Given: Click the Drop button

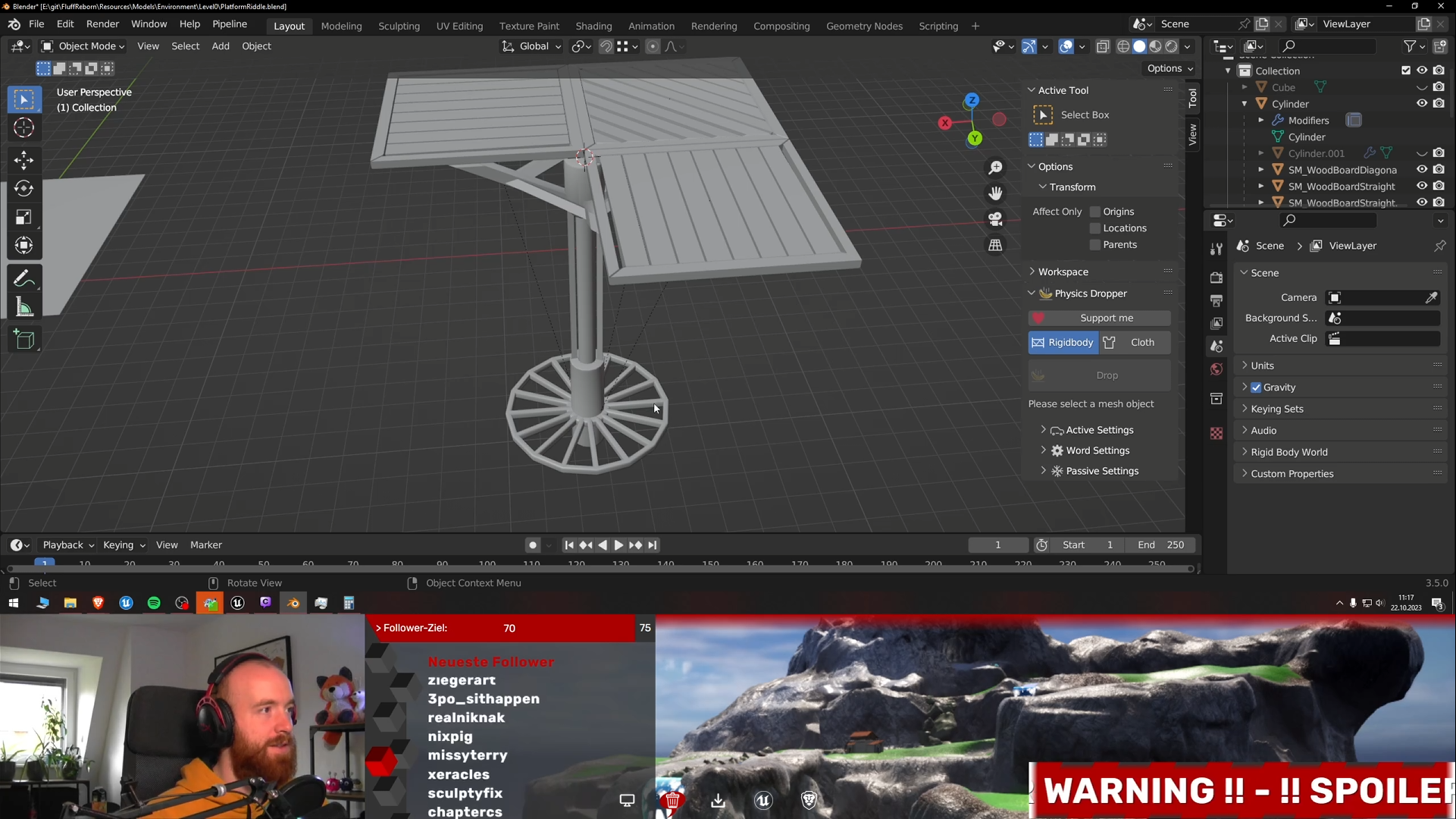Looking at the screenshot, I should (1099, 375).
